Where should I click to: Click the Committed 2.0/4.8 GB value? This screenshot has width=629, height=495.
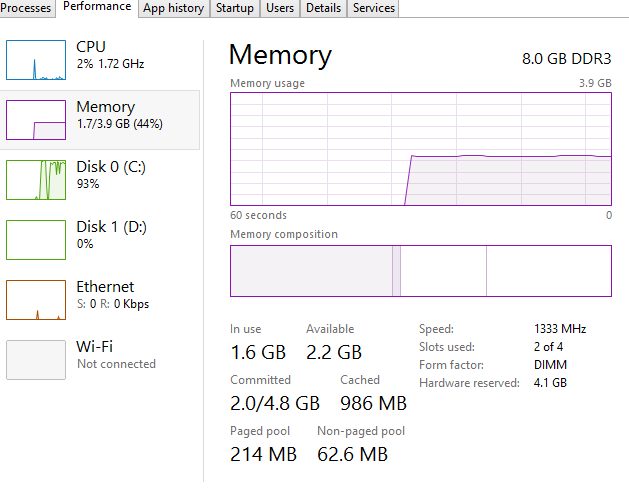[x=275, y=403]
